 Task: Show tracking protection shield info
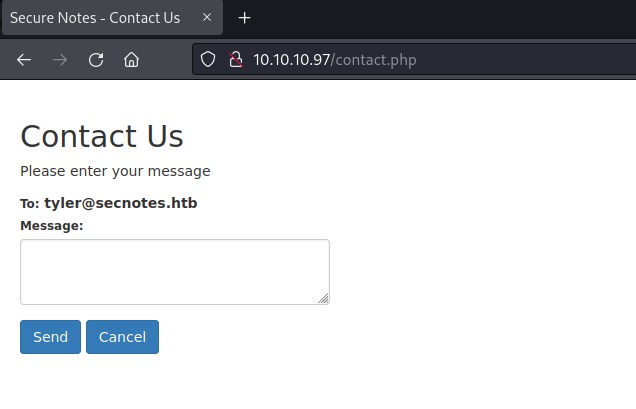(208, 60)
